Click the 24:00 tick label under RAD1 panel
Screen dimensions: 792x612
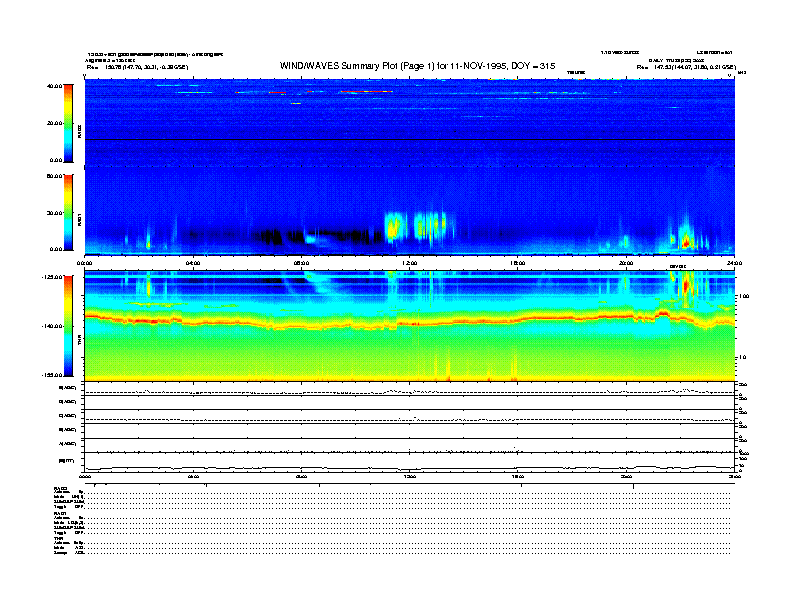tap(734, 263)
